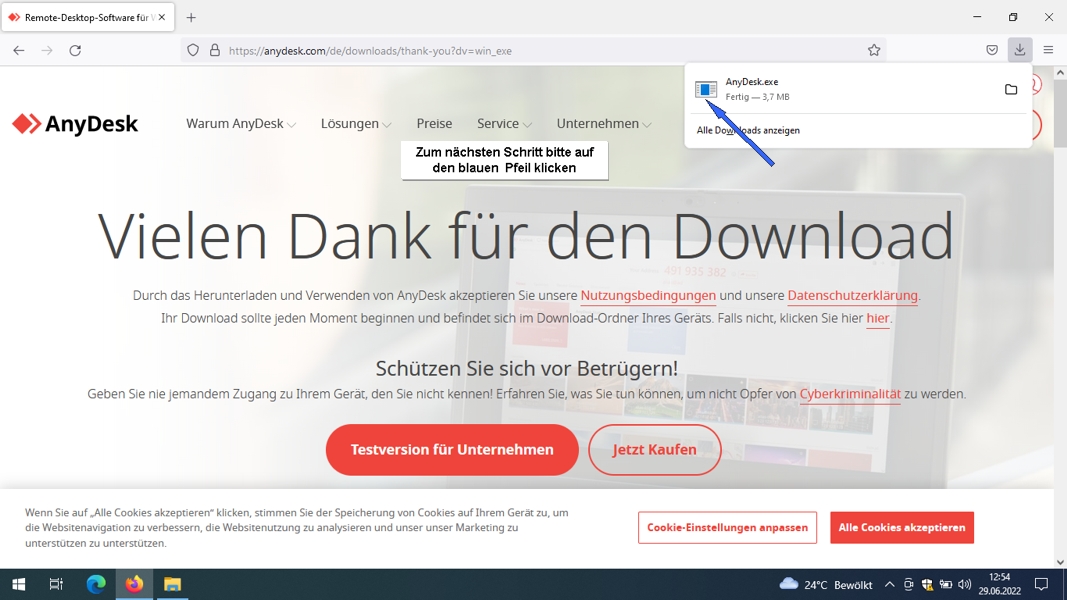This screenshot has width=1067, height=600.
Task: Click the reload page icon
Action: pyautogui.click(x=75, y=50)
